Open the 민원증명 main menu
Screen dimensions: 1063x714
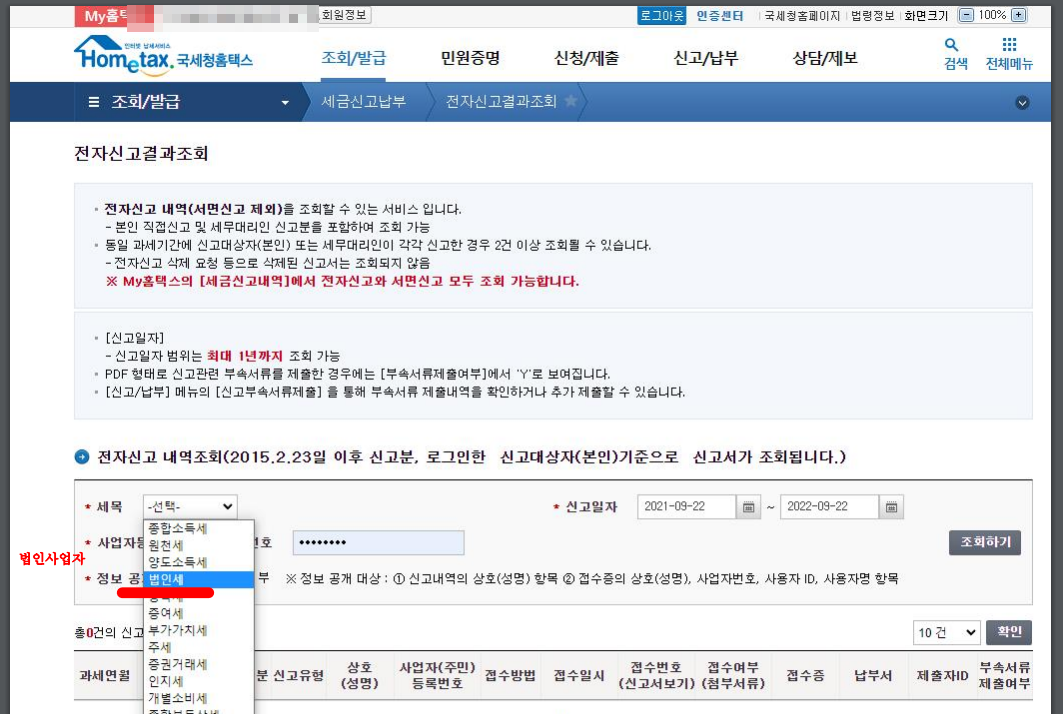pos(470,58)
